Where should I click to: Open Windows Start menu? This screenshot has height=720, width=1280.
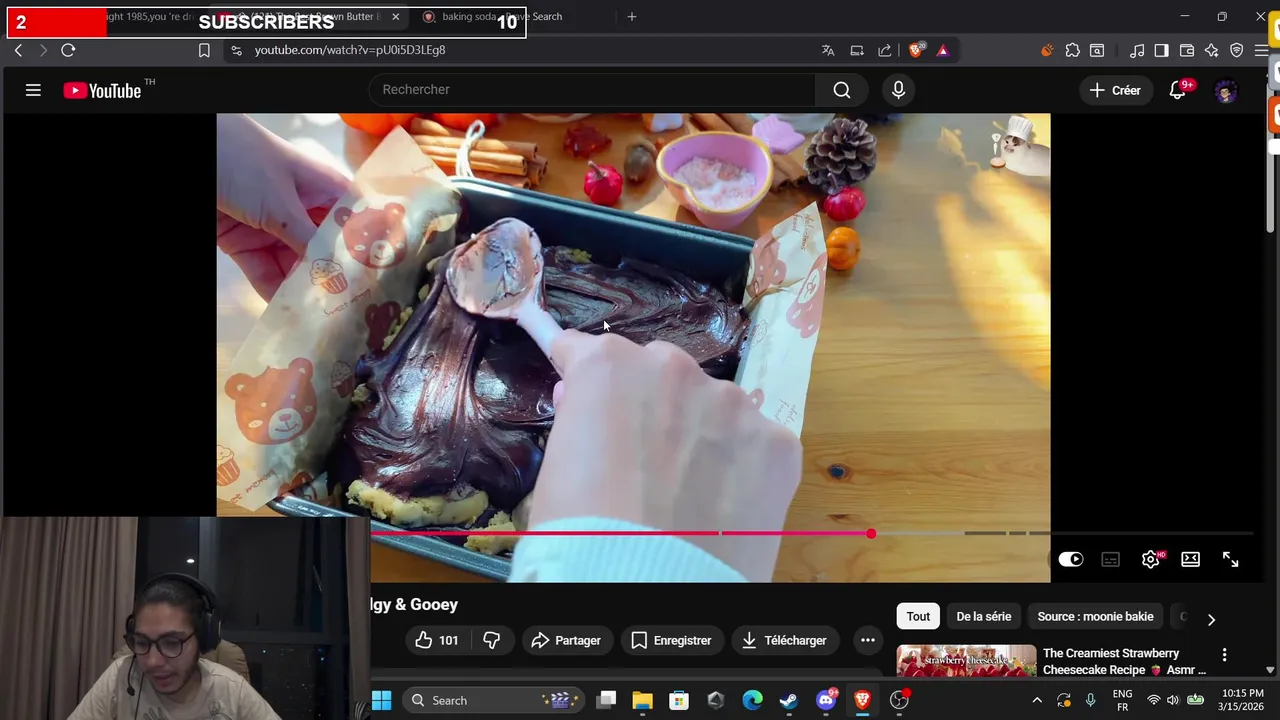click(382, 700)
